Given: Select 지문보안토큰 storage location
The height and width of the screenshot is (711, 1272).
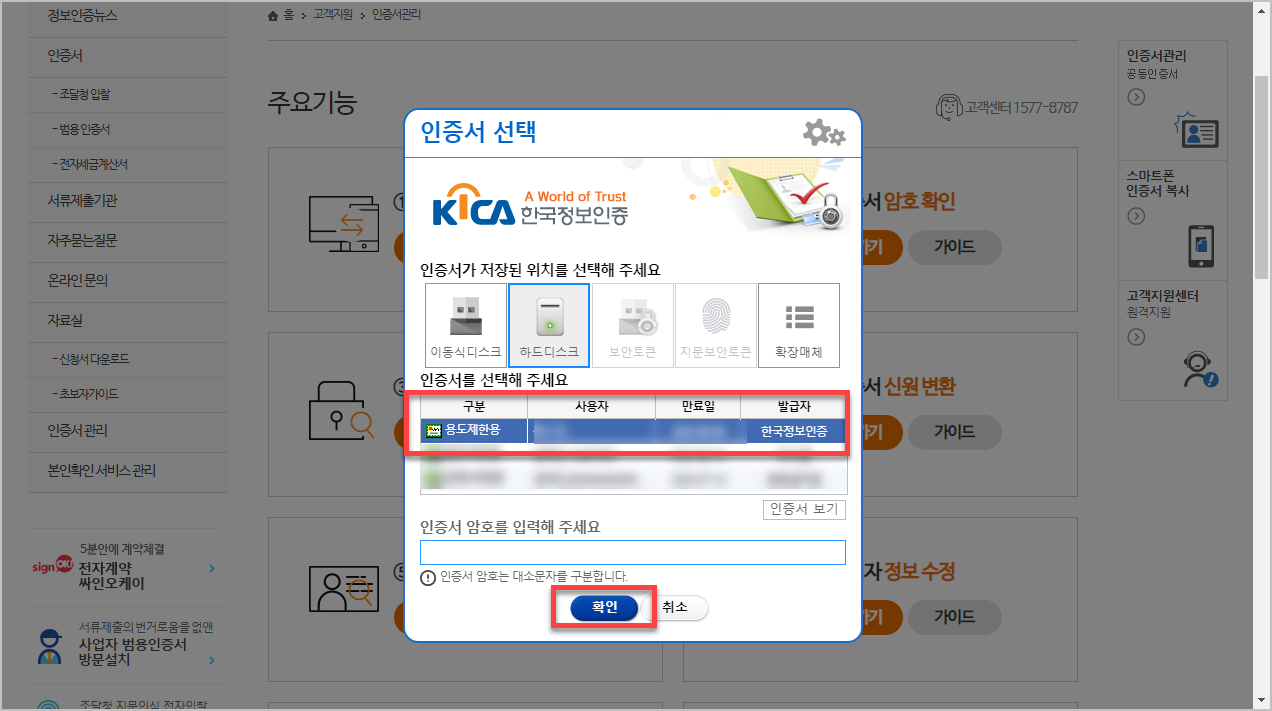Looking at the screenshot, I should [x=715, y=325].
